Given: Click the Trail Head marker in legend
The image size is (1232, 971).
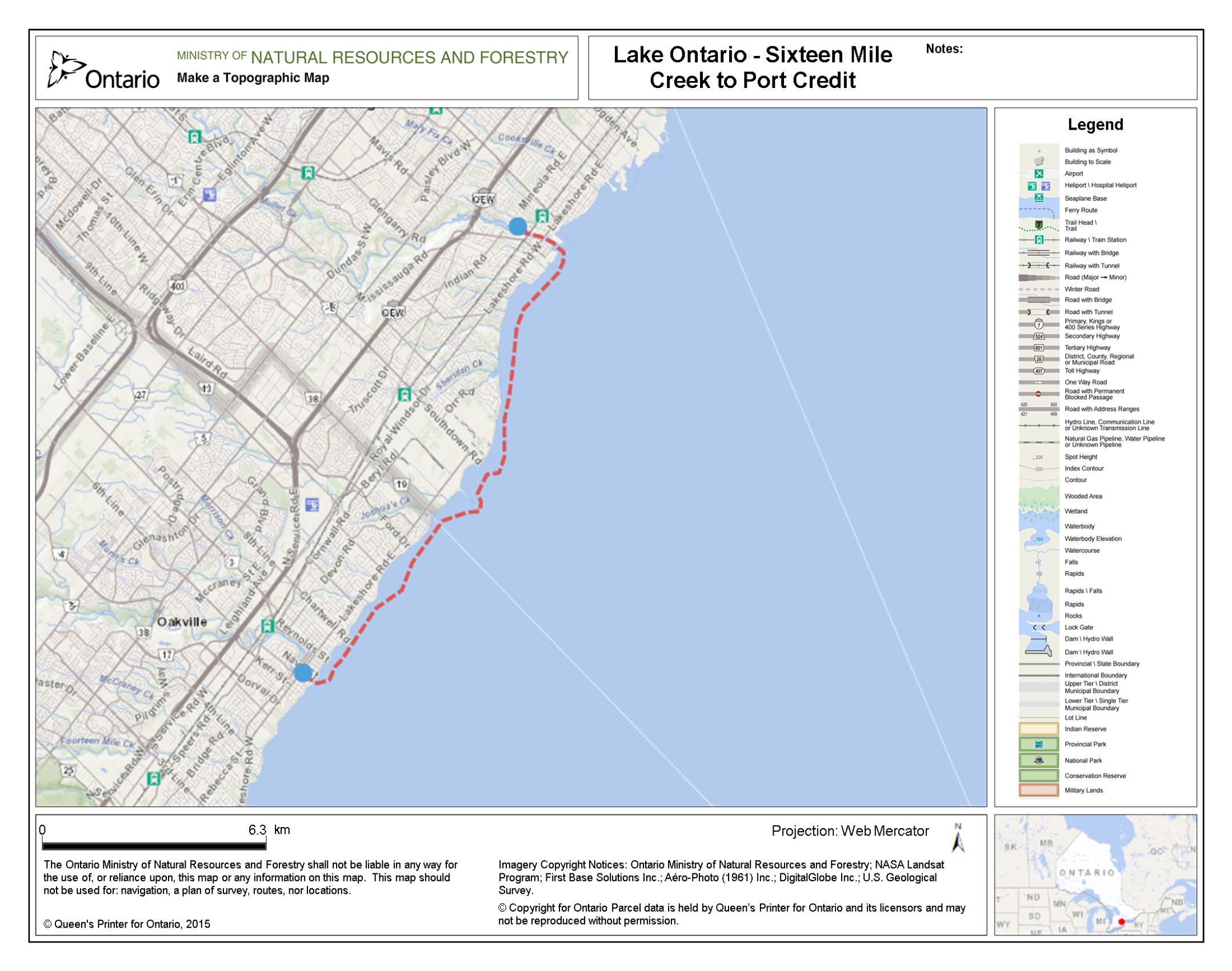Looking at the screenshot, I should click(x=1038, y=224).
